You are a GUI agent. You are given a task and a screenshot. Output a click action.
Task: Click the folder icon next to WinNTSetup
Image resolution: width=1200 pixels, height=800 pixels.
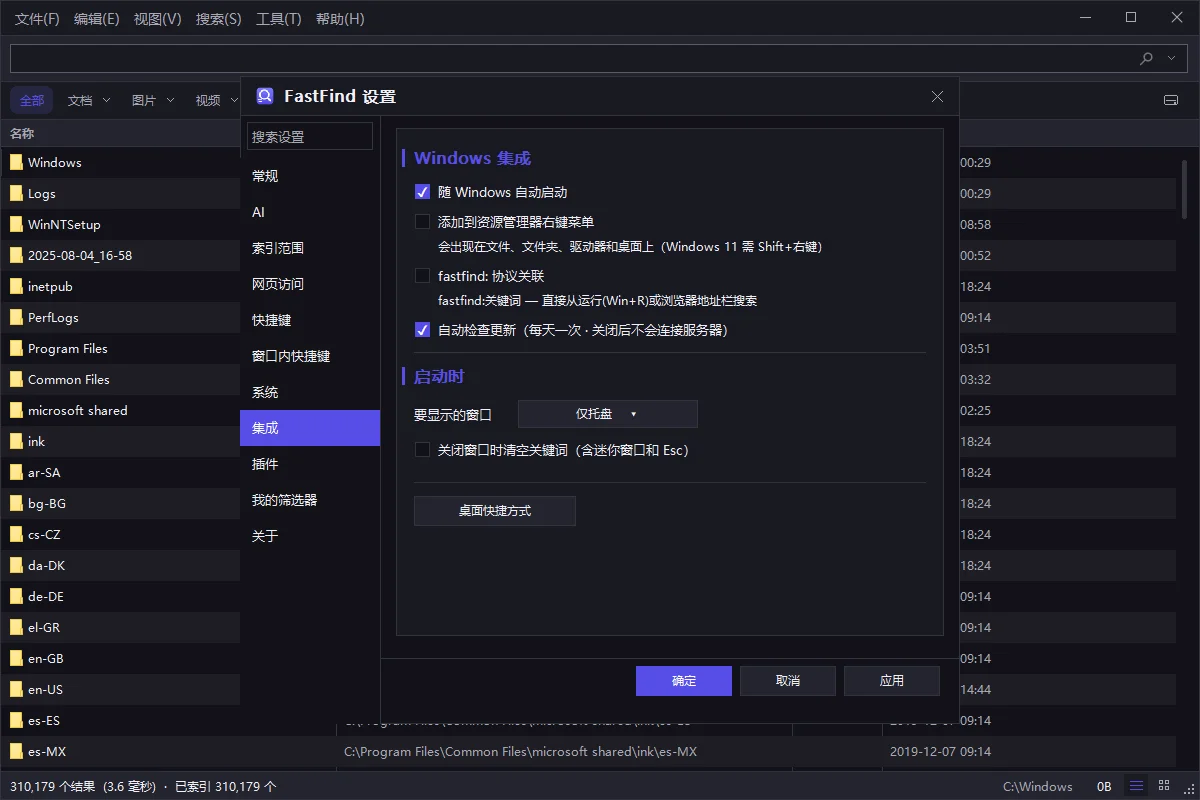tap(16, 224)
